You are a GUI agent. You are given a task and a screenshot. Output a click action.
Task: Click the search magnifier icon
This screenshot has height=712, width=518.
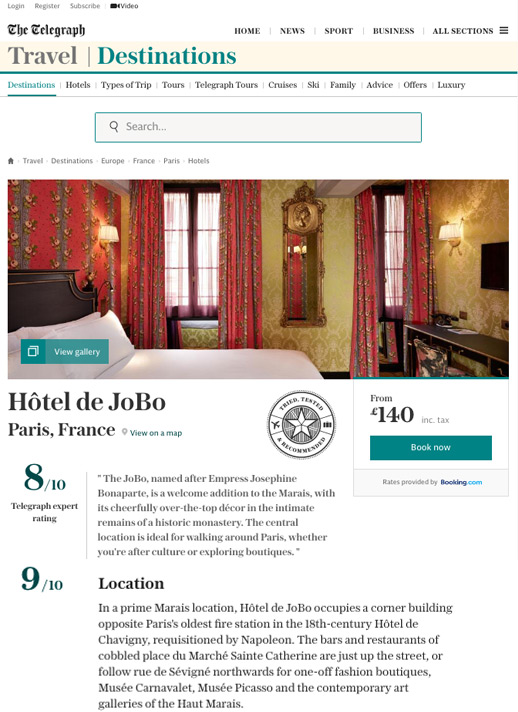pyautogui.click(x=114, y=126)
